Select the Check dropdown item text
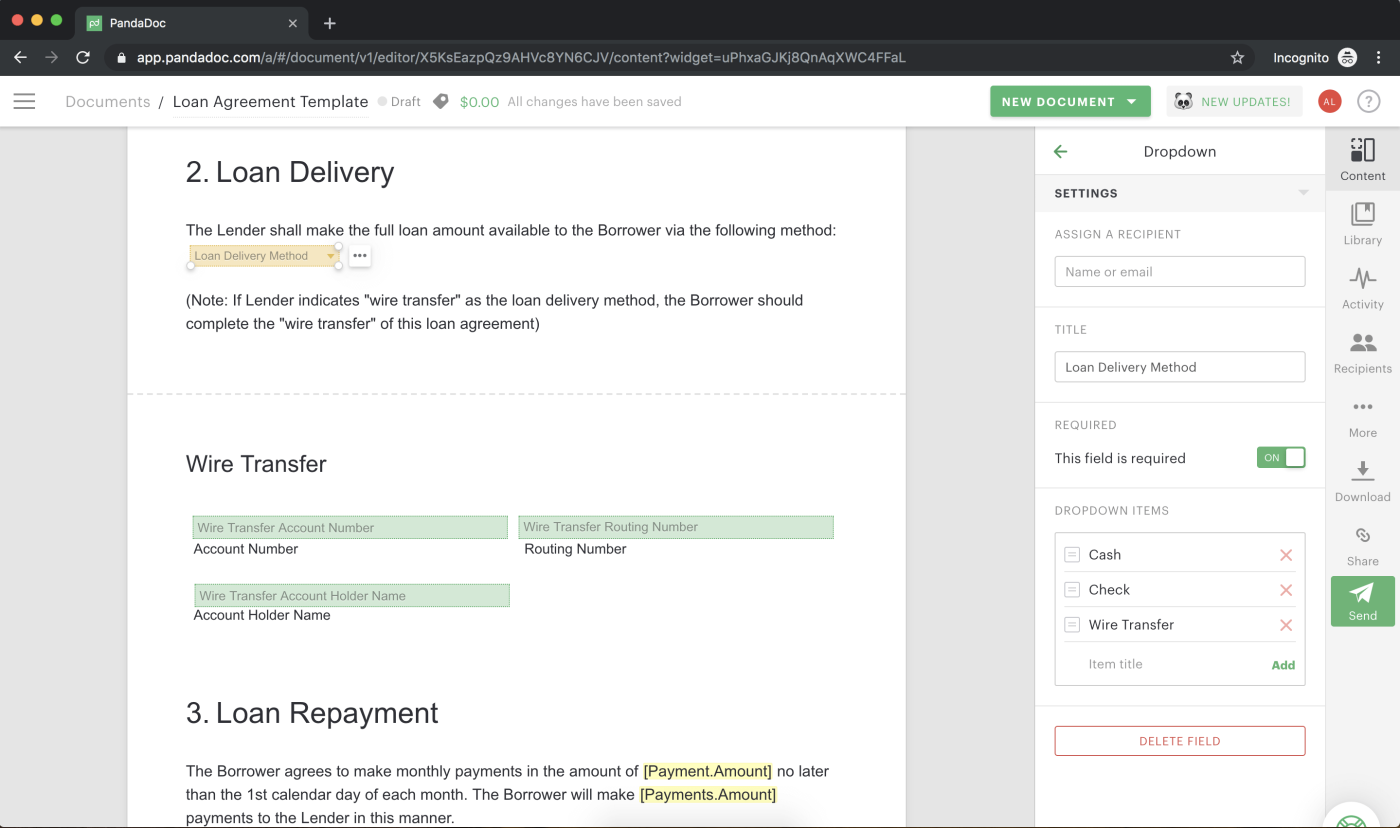This screenshot has width=1400, height=828. 1109,590
